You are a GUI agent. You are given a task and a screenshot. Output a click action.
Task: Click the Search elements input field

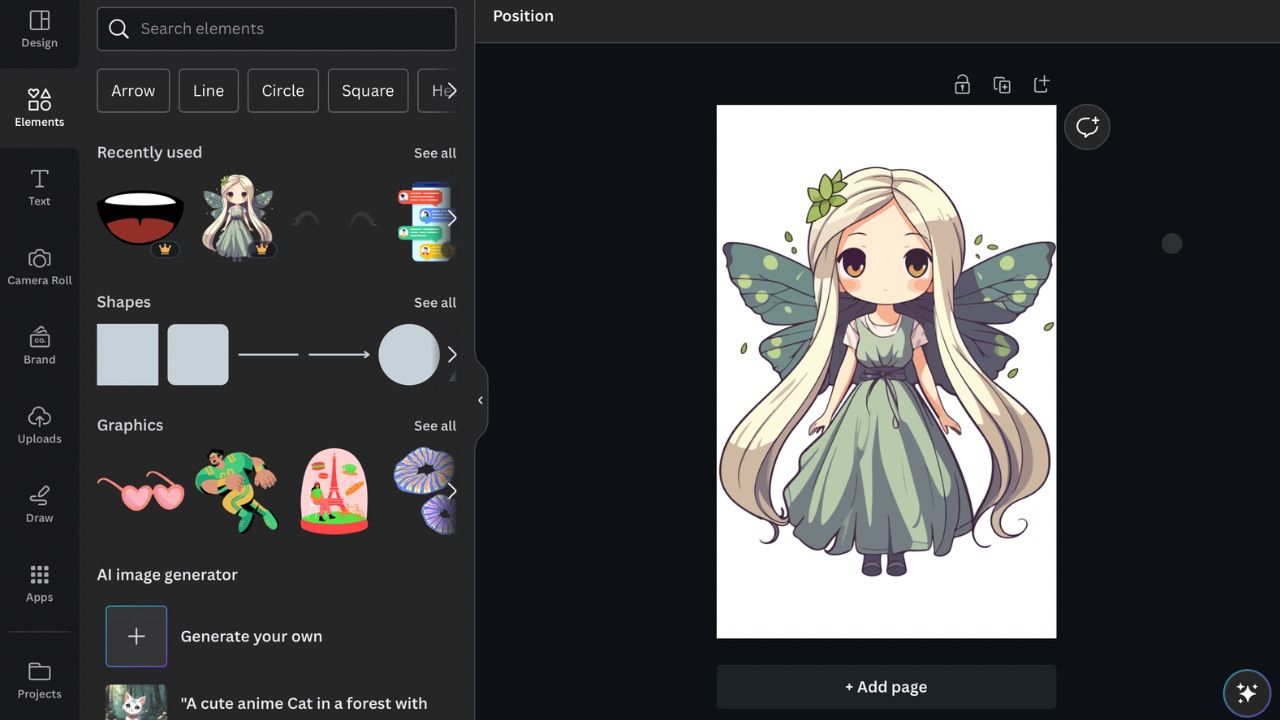(x=276, y=28)
